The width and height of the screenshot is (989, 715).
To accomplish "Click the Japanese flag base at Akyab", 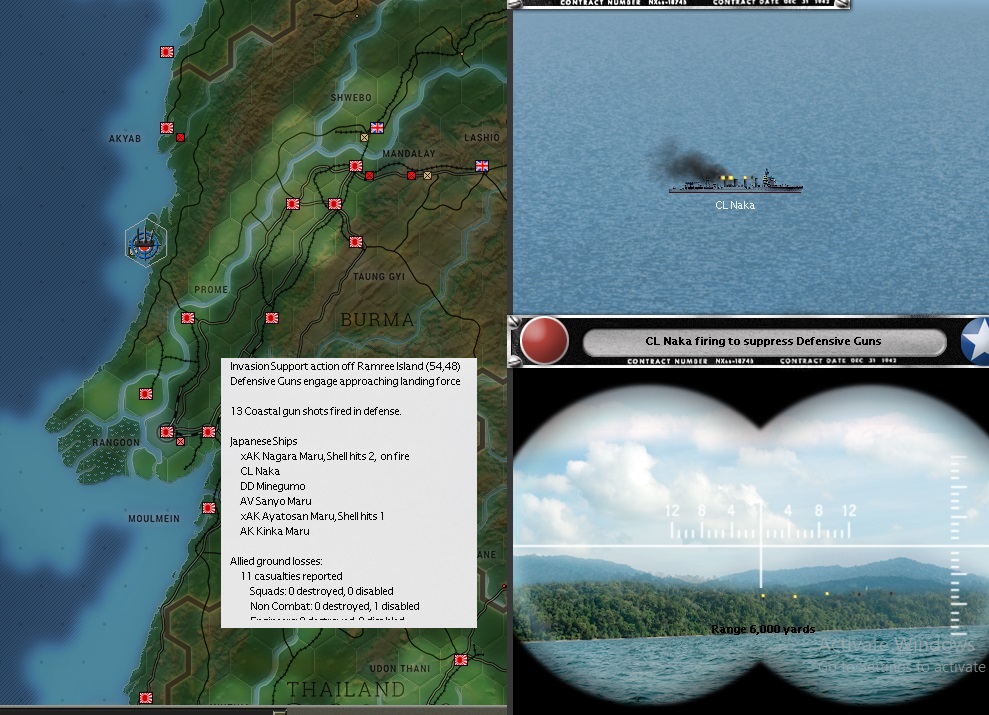I will coord(167,128).
